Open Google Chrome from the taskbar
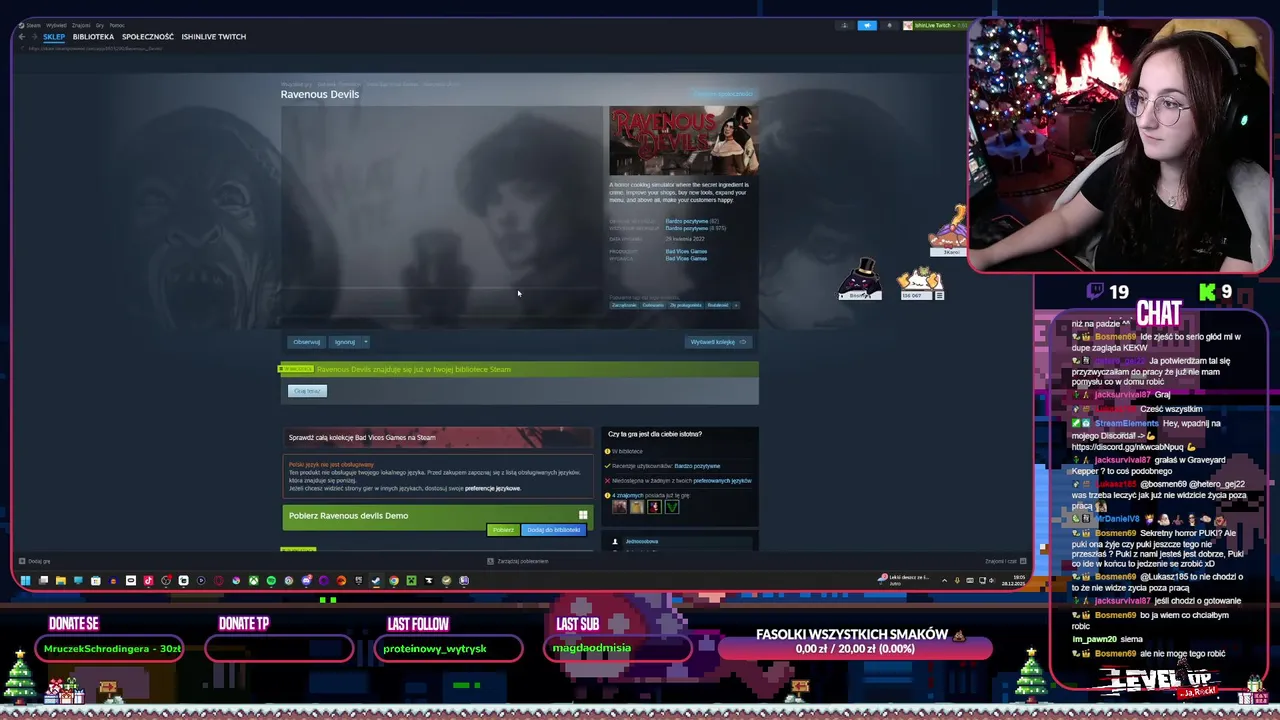 tap(394, 580)
